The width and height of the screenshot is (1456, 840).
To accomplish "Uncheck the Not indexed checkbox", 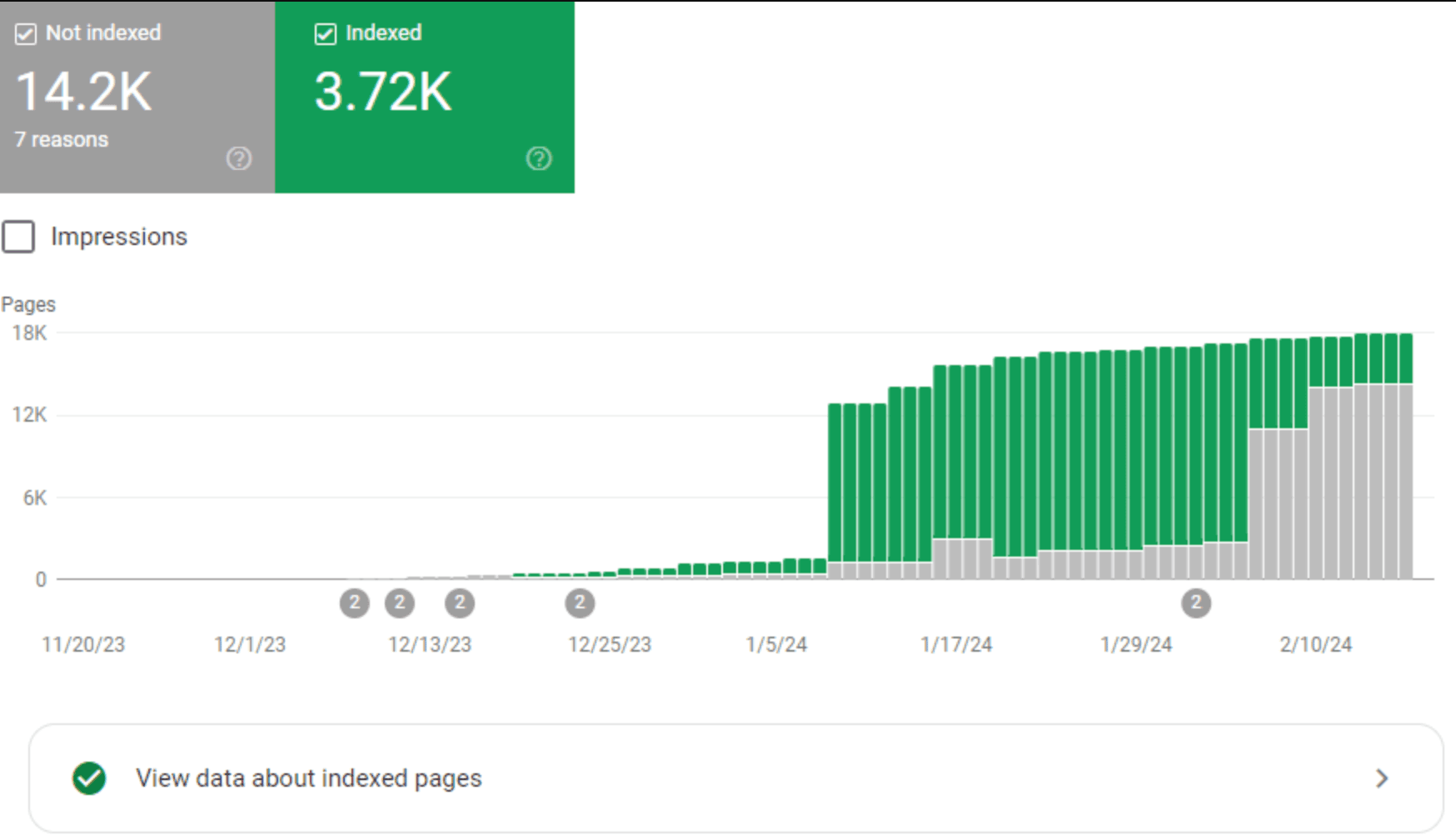I will [x=26, y=34].
